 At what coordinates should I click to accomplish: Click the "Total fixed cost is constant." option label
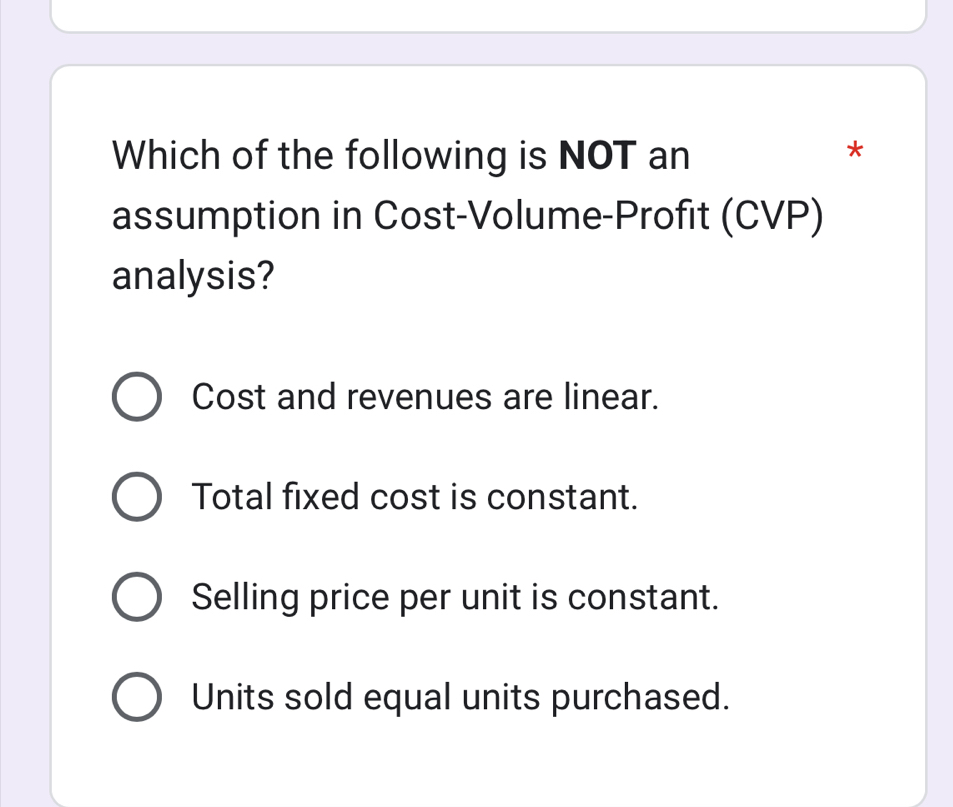tap(414, 497)
